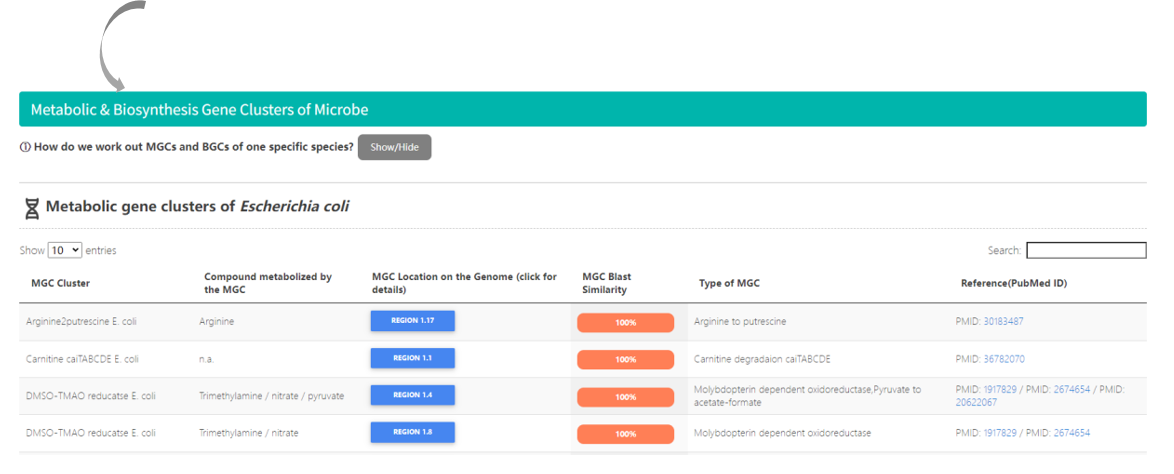Open the entries count dropdown

click(65, 250)
